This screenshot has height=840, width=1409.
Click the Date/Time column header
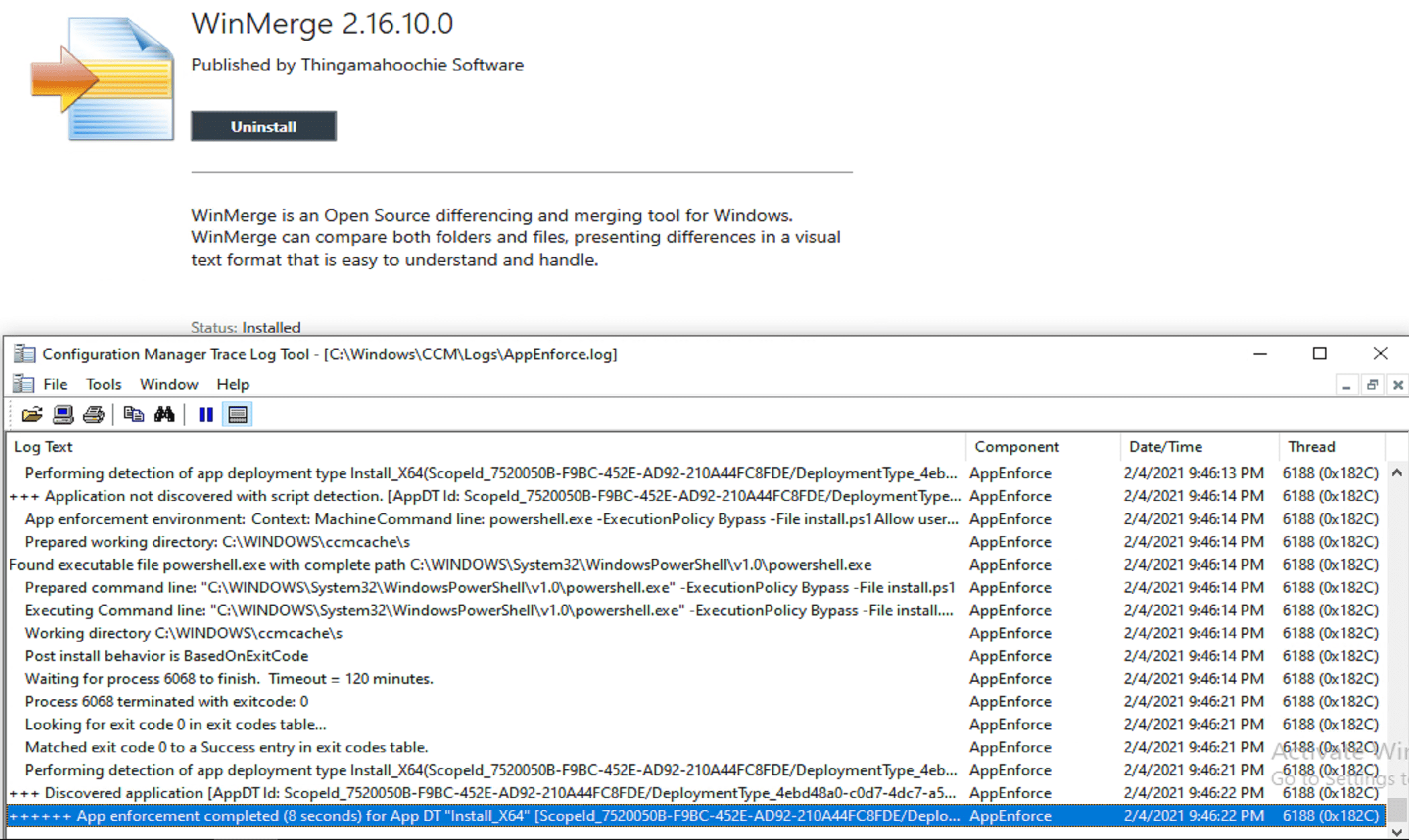pos(1165,446)
